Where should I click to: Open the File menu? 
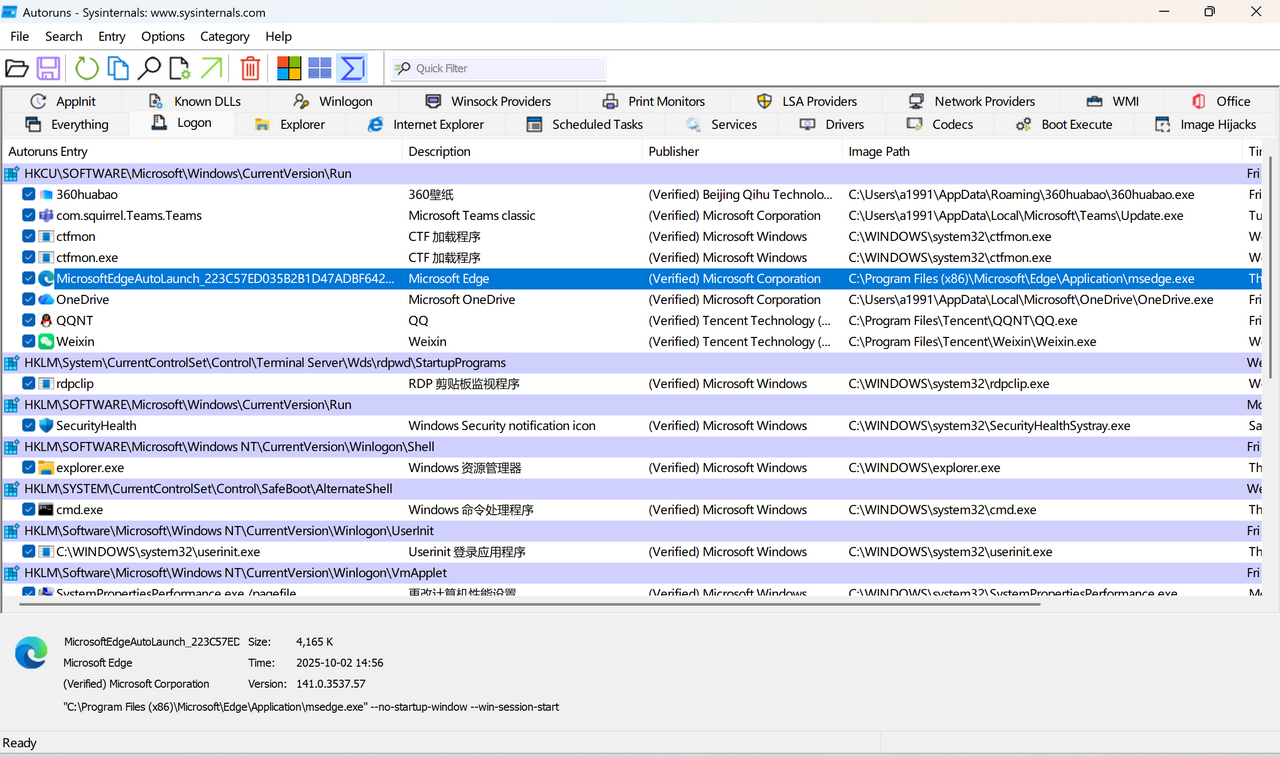pos(20,36)
